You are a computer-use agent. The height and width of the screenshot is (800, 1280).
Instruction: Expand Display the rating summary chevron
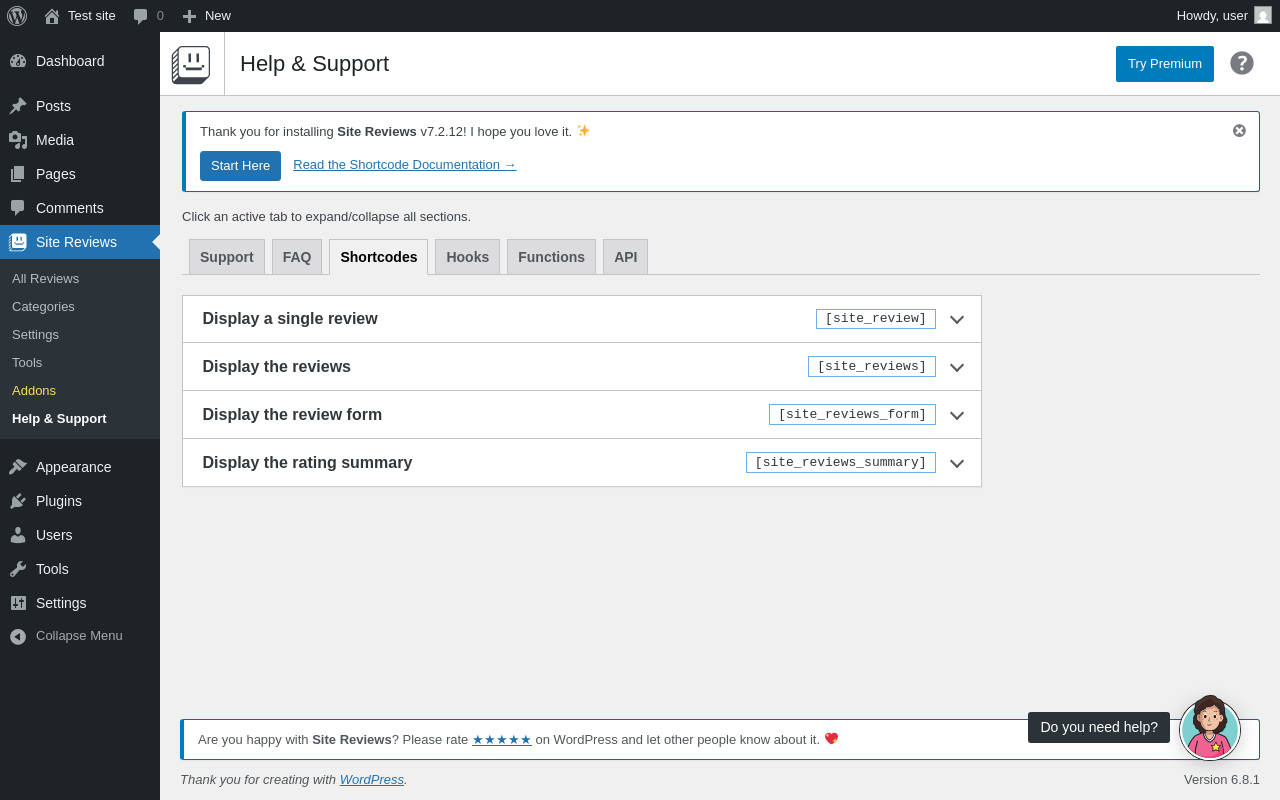(x=957, y=464)
